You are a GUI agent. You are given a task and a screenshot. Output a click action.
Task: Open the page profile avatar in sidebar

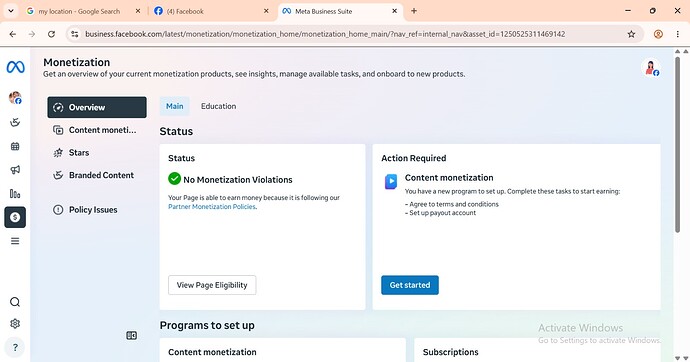15,98
